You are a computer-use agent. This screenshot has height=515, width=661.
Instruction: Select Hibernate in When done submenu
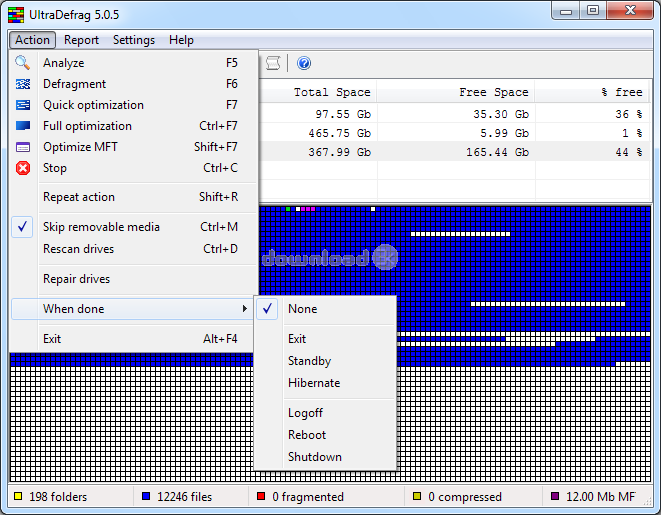pos(325,383)
